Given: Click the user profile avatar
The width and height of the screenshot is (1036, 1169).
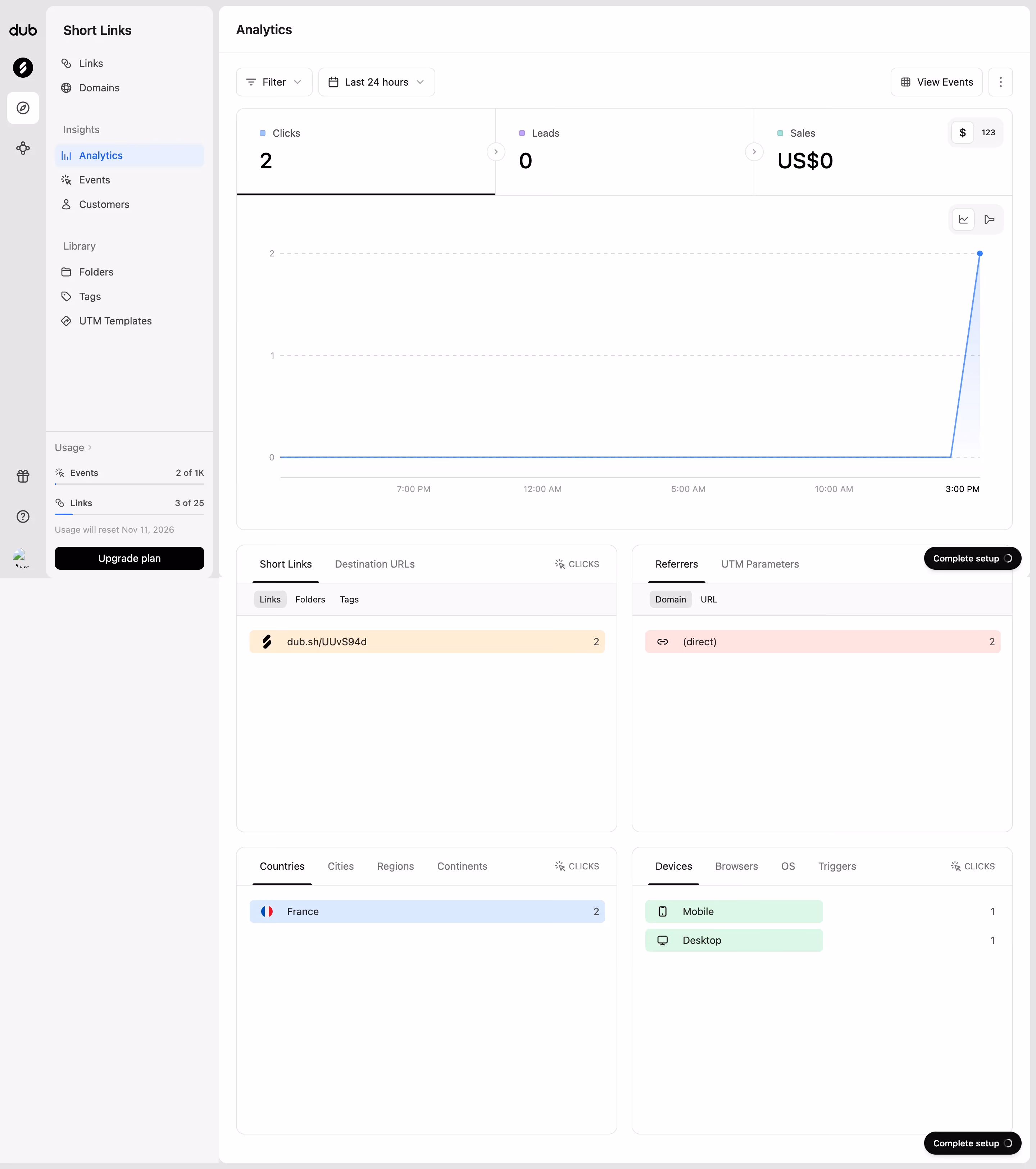Looking at the screenshot, I should click(x=22, y=558).
